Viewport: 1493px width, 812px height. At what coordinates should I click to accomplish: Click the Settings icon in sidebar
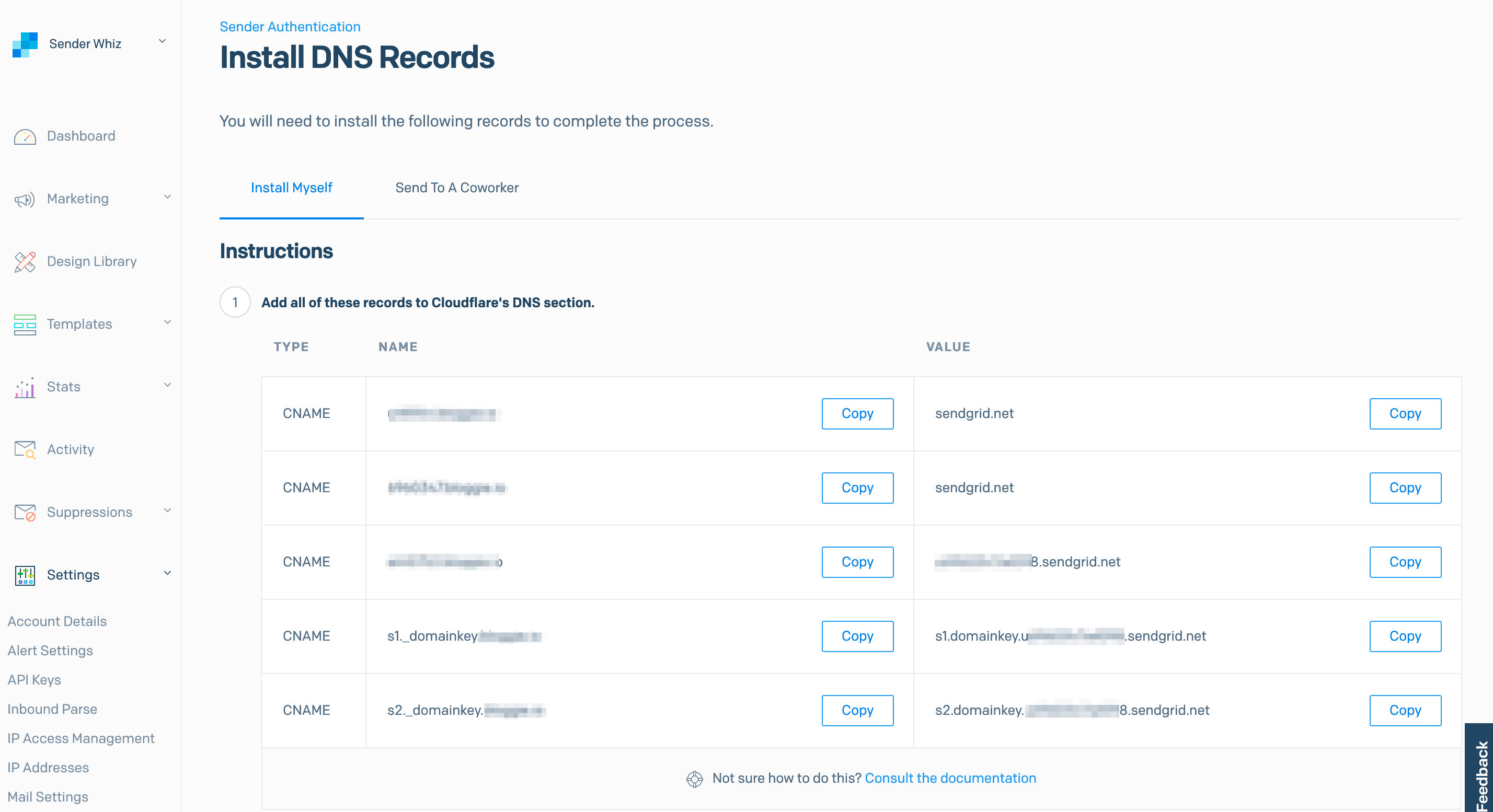click(x=24, y=574)
